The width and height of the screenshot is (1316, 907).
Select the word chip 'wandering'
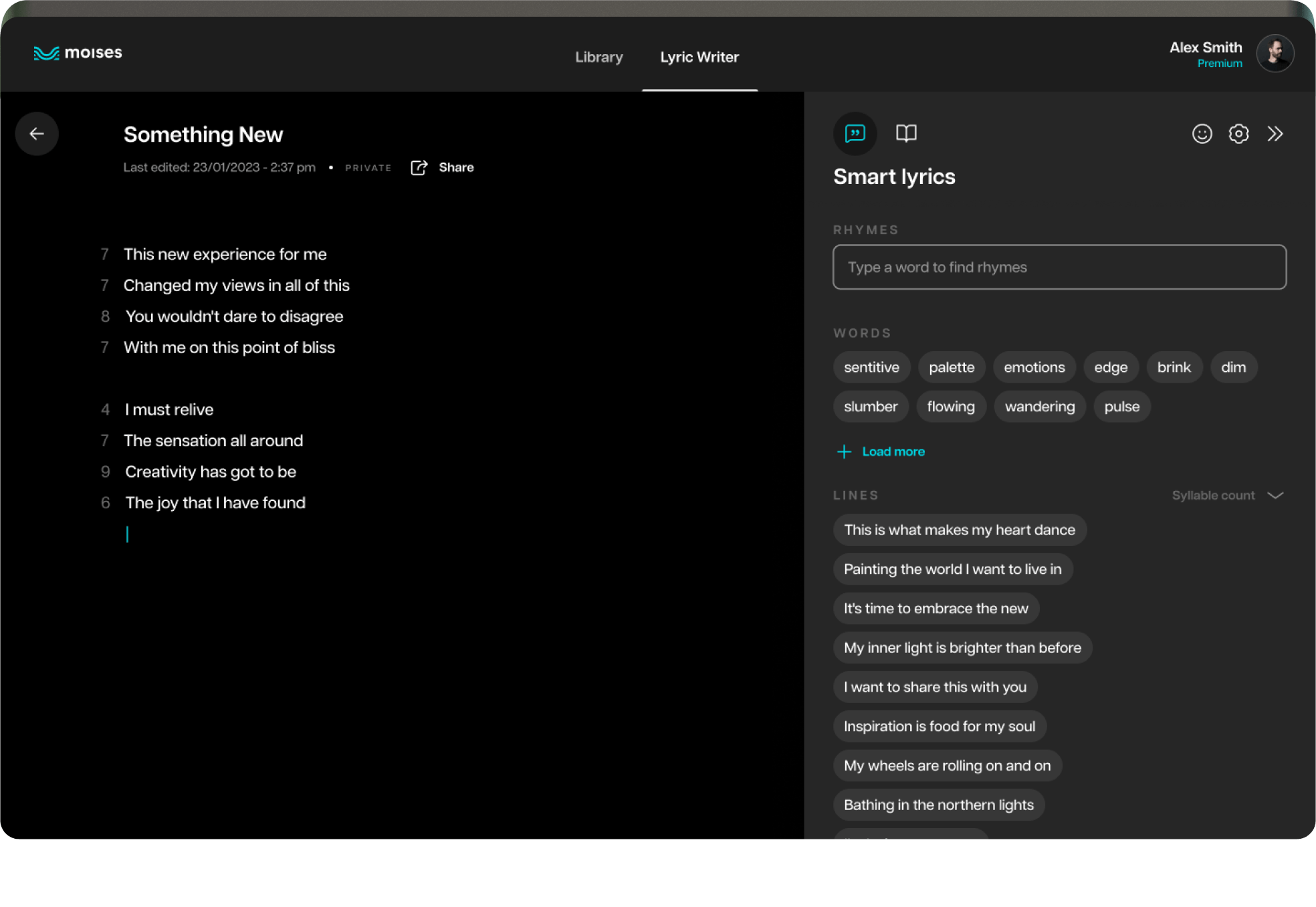pyautogui.click(x=1040, y=407)
